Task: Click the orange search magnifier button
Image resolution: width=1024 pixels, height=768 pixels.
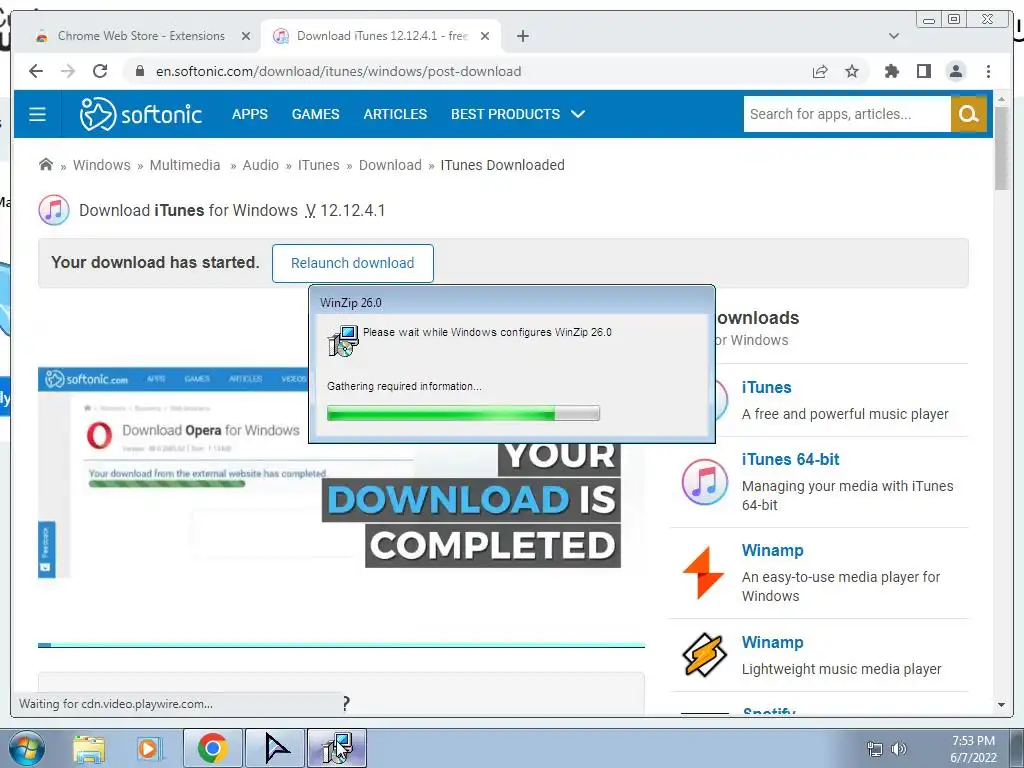Action: (x=968, y=114)
